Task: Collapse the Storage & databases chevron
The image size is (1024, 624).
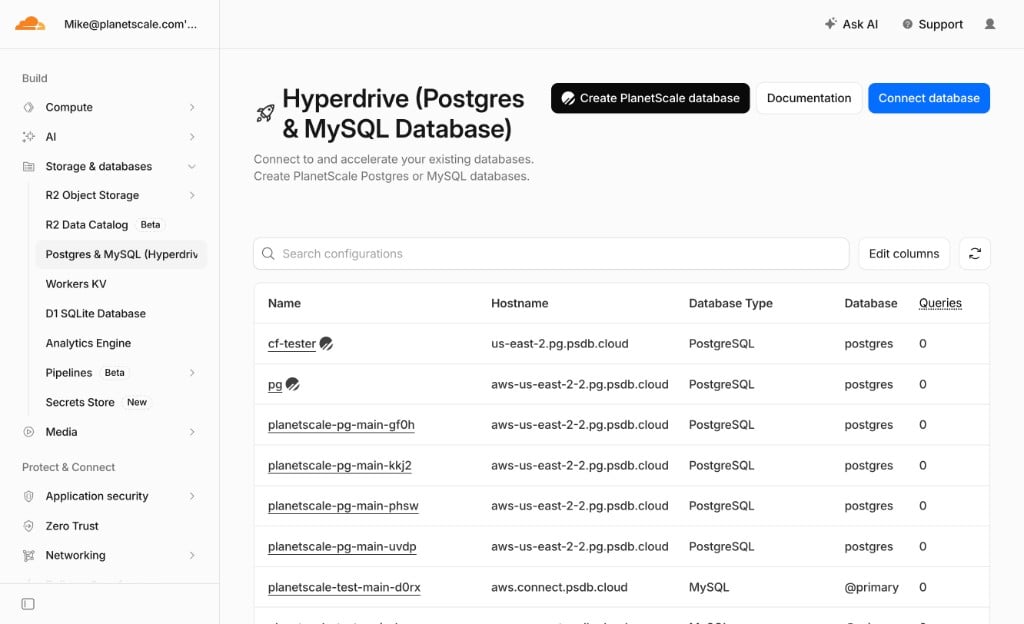Action: [192, 166]
